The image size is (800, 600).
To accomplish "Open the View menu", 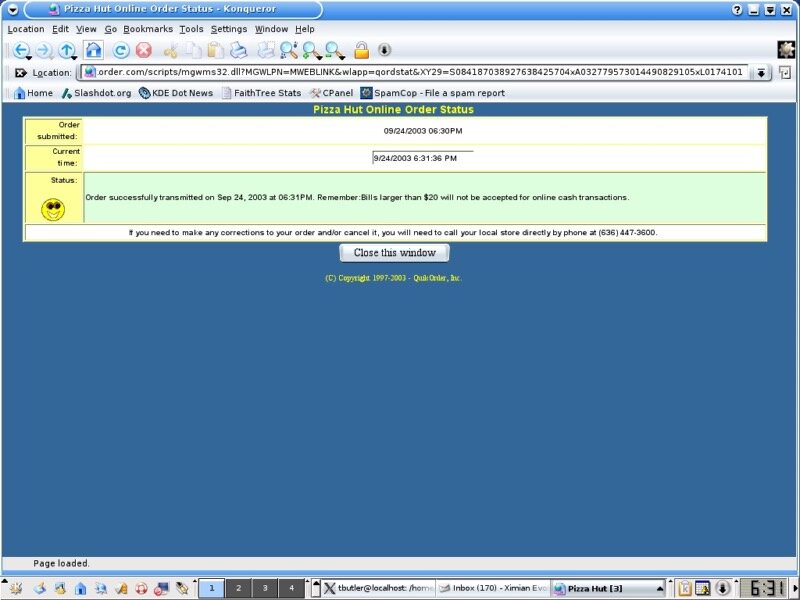I will 86,29.
